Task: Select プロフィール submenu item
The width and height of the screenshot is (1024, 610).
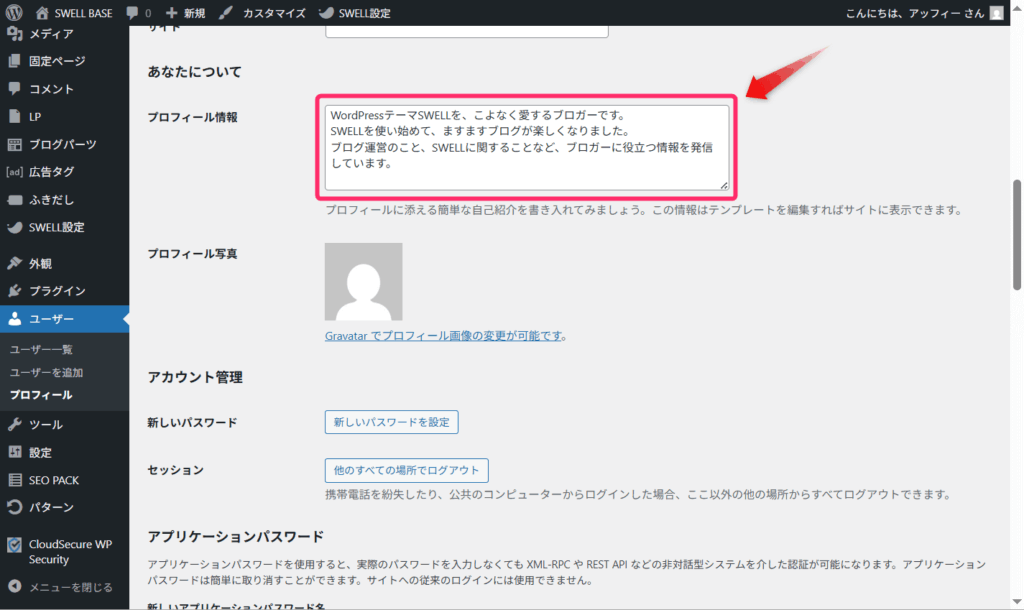Action: click(40, 395)
